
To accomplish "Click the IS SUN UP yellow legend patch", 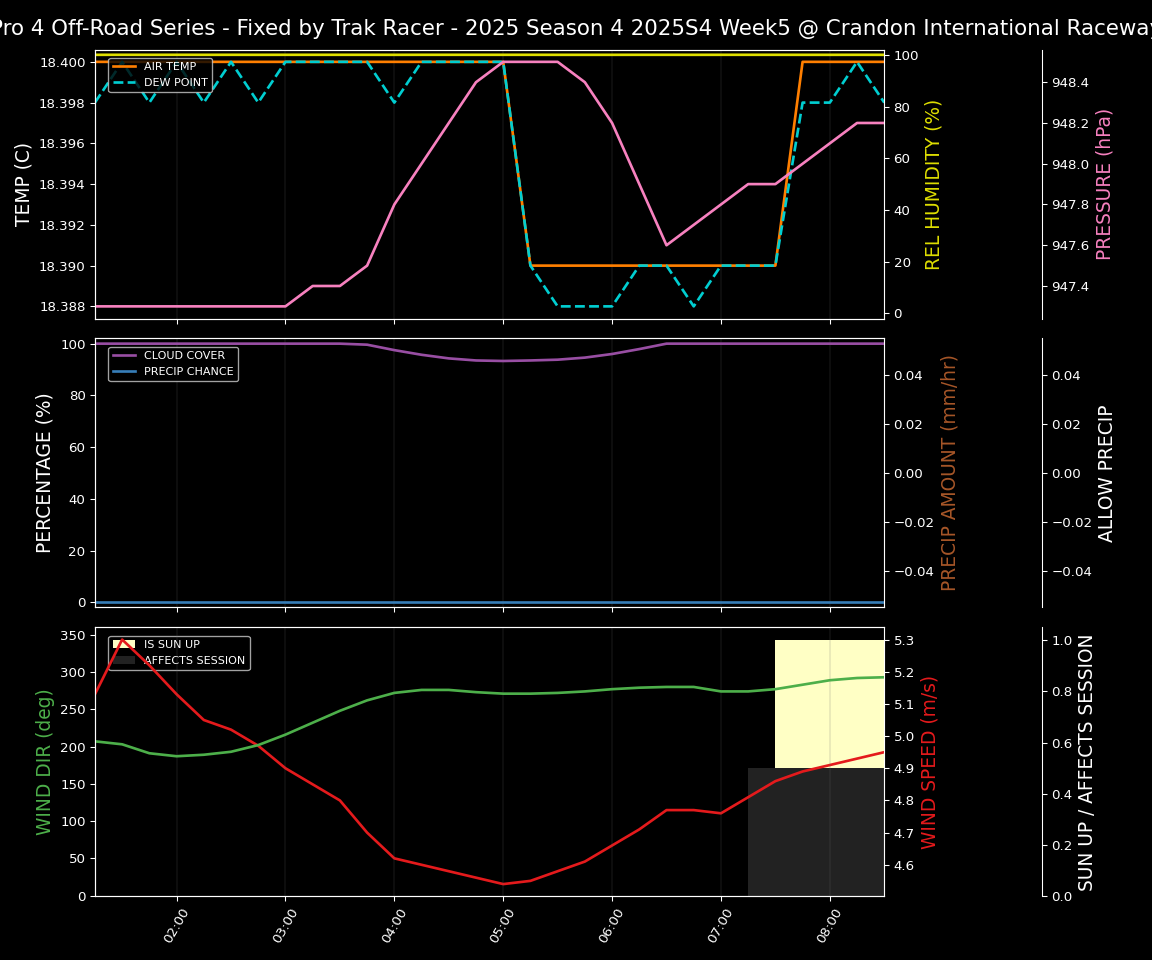I will pos(124,645).
